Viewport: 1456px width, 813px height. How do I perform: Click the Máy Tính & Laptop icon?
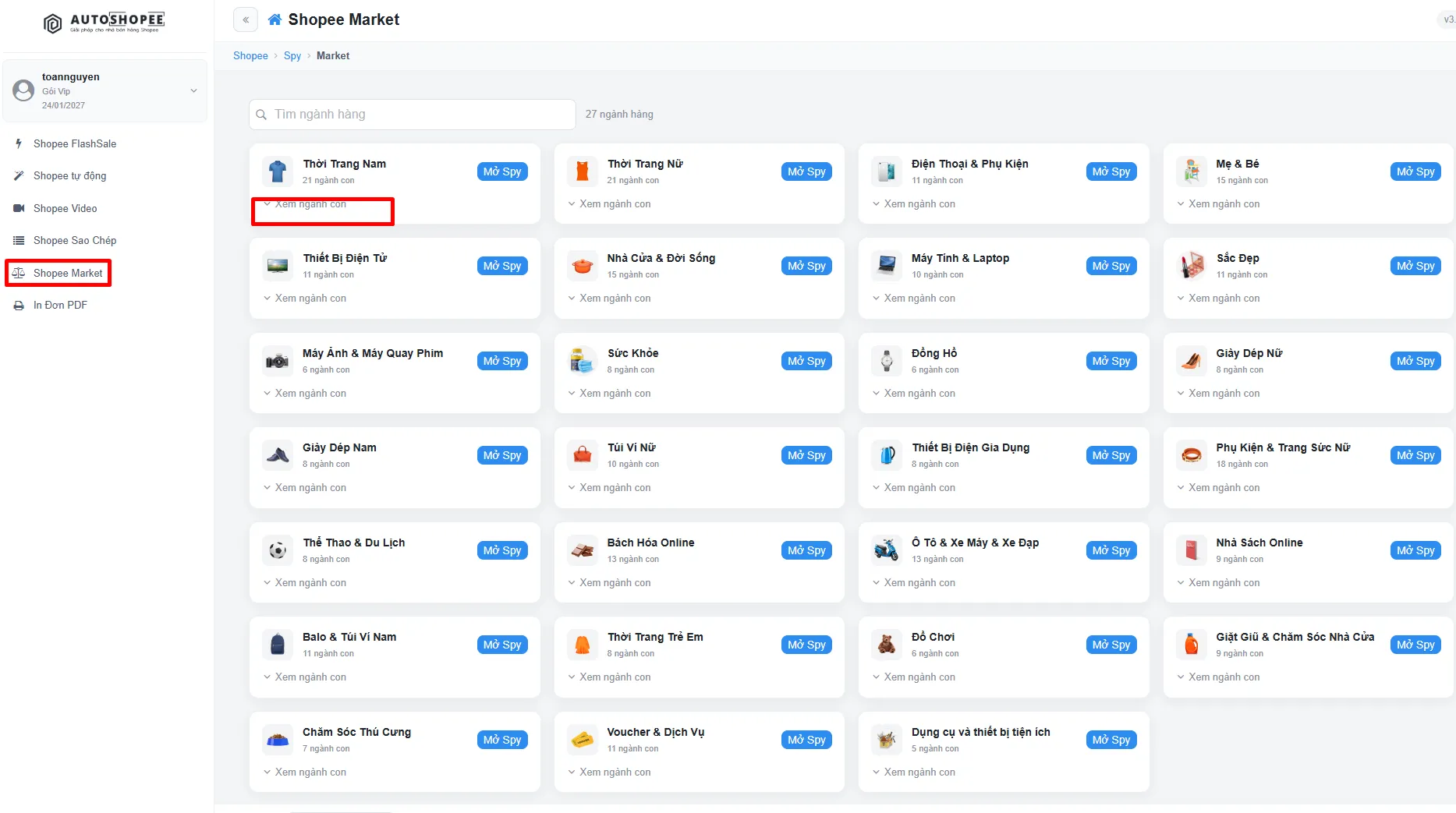click(887, 266)
